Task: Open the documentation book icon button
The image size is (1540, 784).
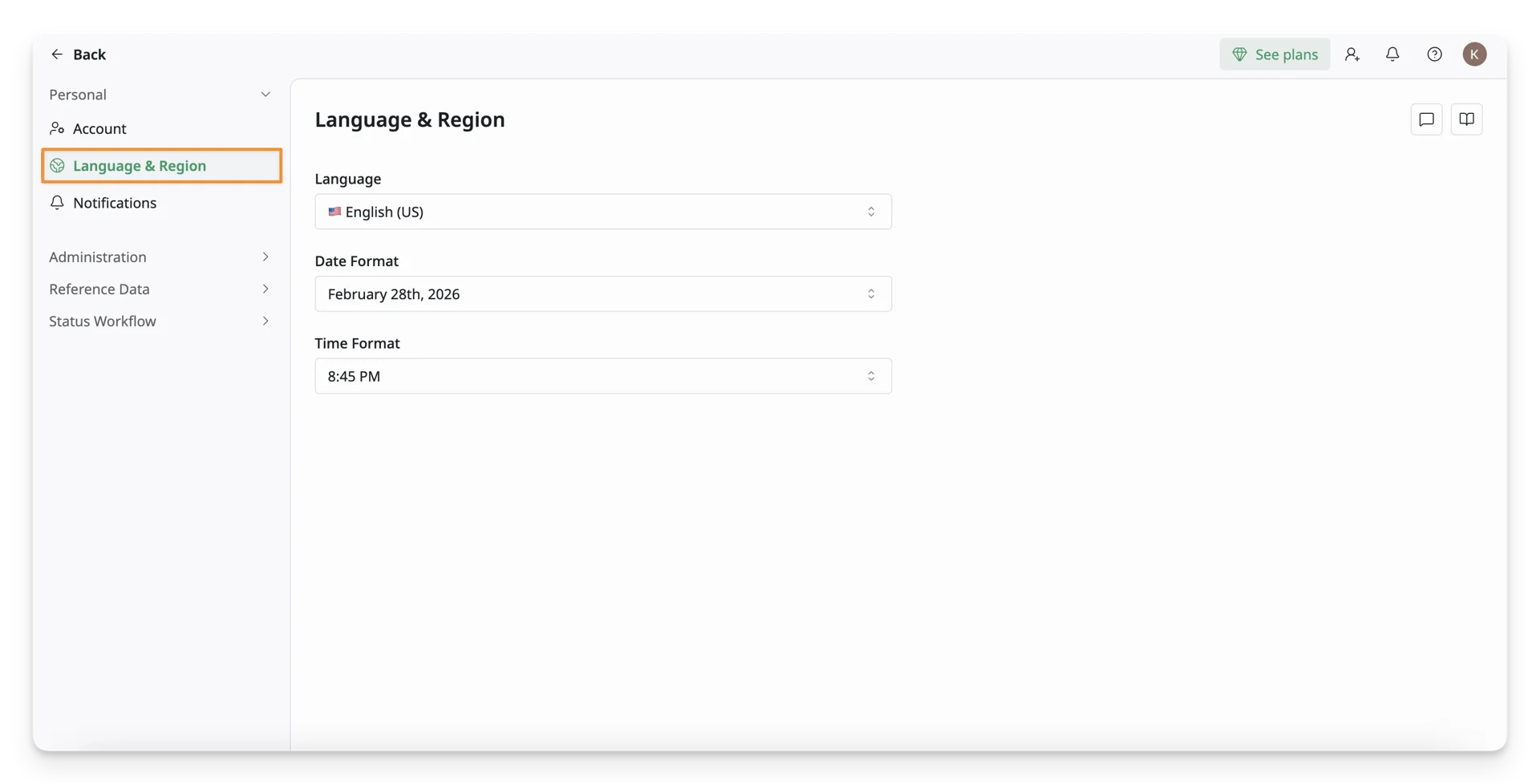Action: pyautogui.click(x=1466, y=119)
